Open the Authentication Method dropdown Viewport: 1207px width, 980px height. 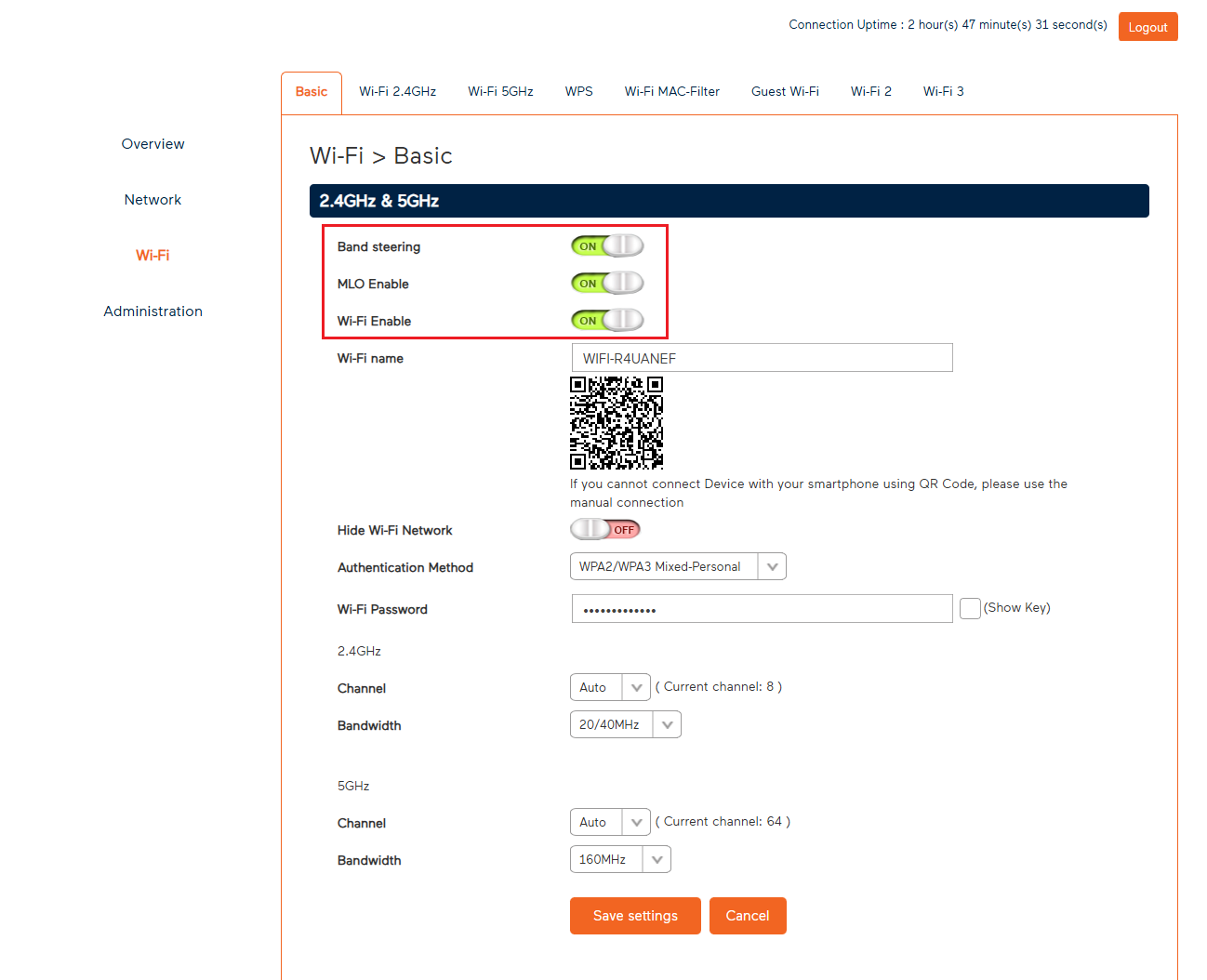point(678,566)
